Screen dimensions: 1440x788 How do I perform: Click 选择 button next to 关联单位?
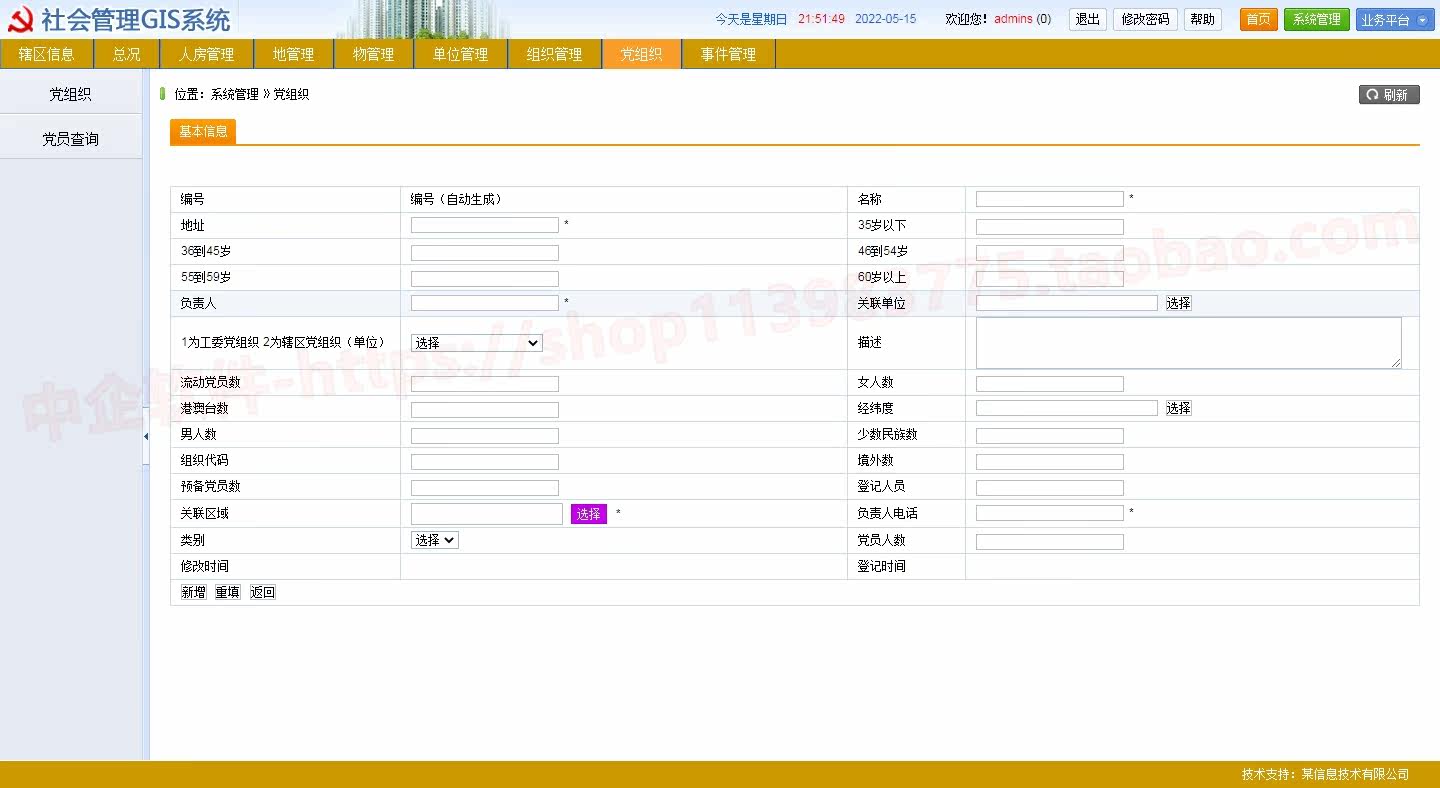pos(1179,303)
